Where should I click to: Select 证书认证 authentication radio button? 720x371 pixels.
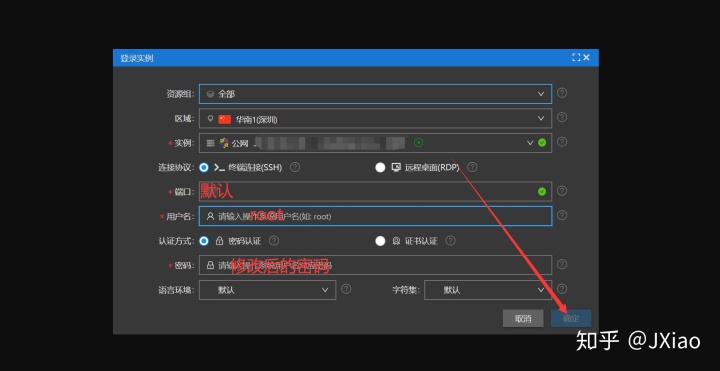click(x=380, y=241)
